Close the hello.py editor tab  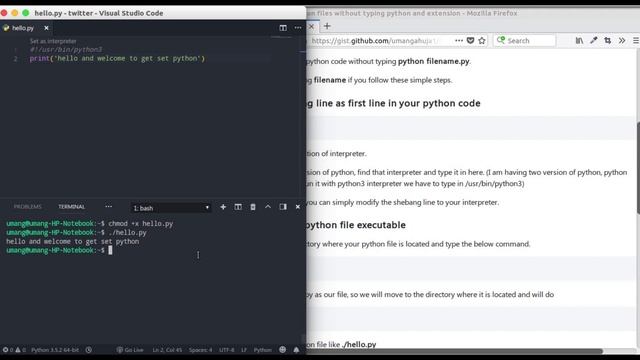pos(46,28)
